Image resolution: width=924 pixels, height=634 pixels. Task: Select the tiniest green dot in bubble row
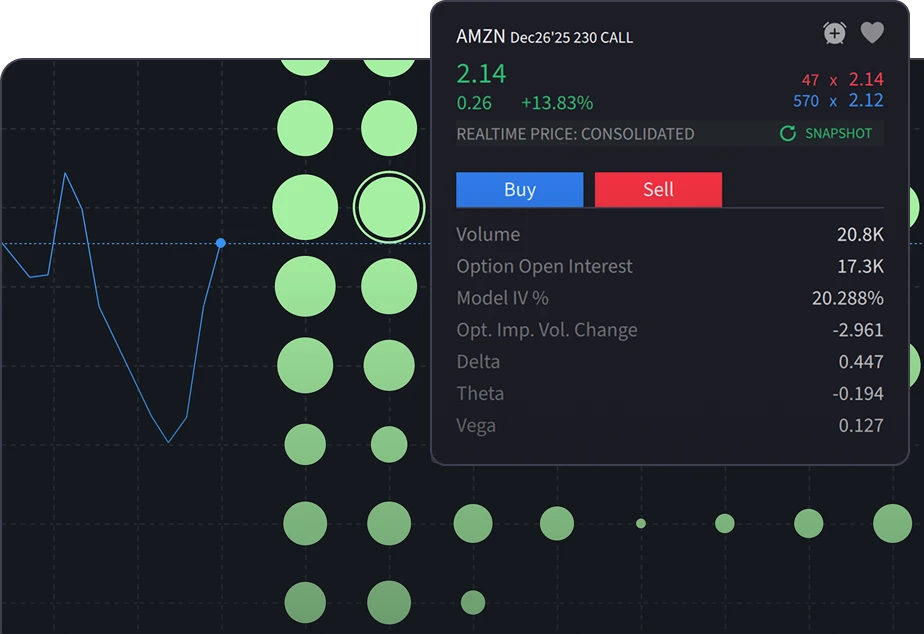pyautogui.click(x=641, y=523)
